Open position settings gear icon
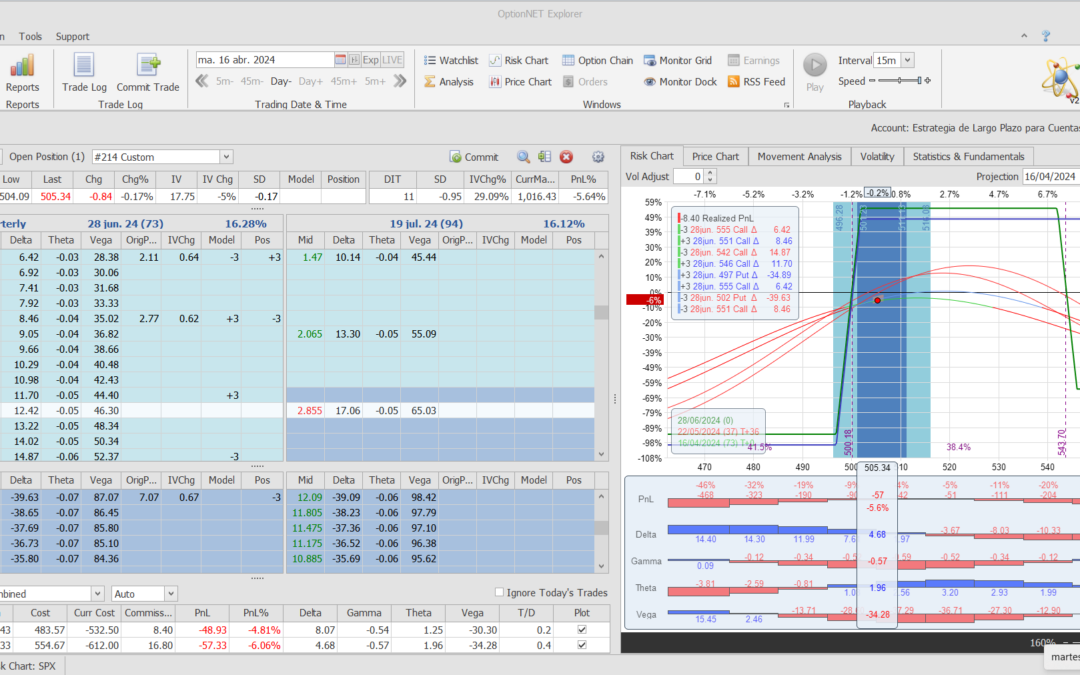Screen dimensions: 1080x675 (x=598, y=157)
